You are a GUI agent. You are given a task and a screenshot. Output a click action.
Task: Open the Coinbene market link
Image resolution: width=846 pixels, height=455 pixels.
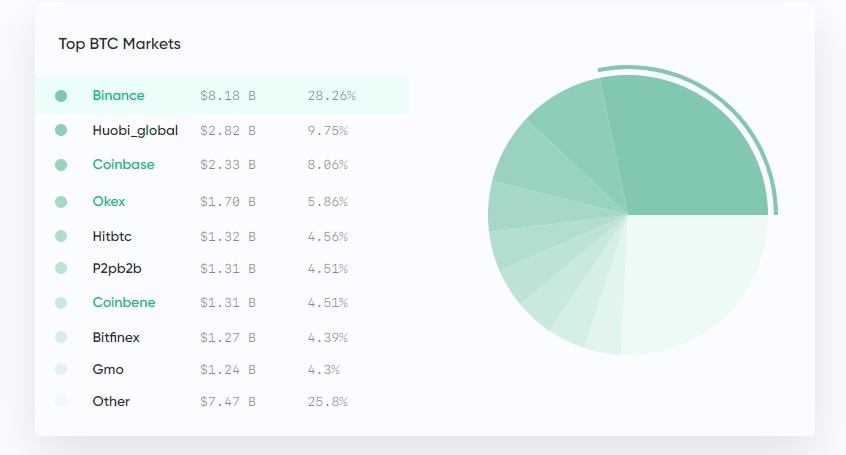pyautogui.click(x=124, y=302)
